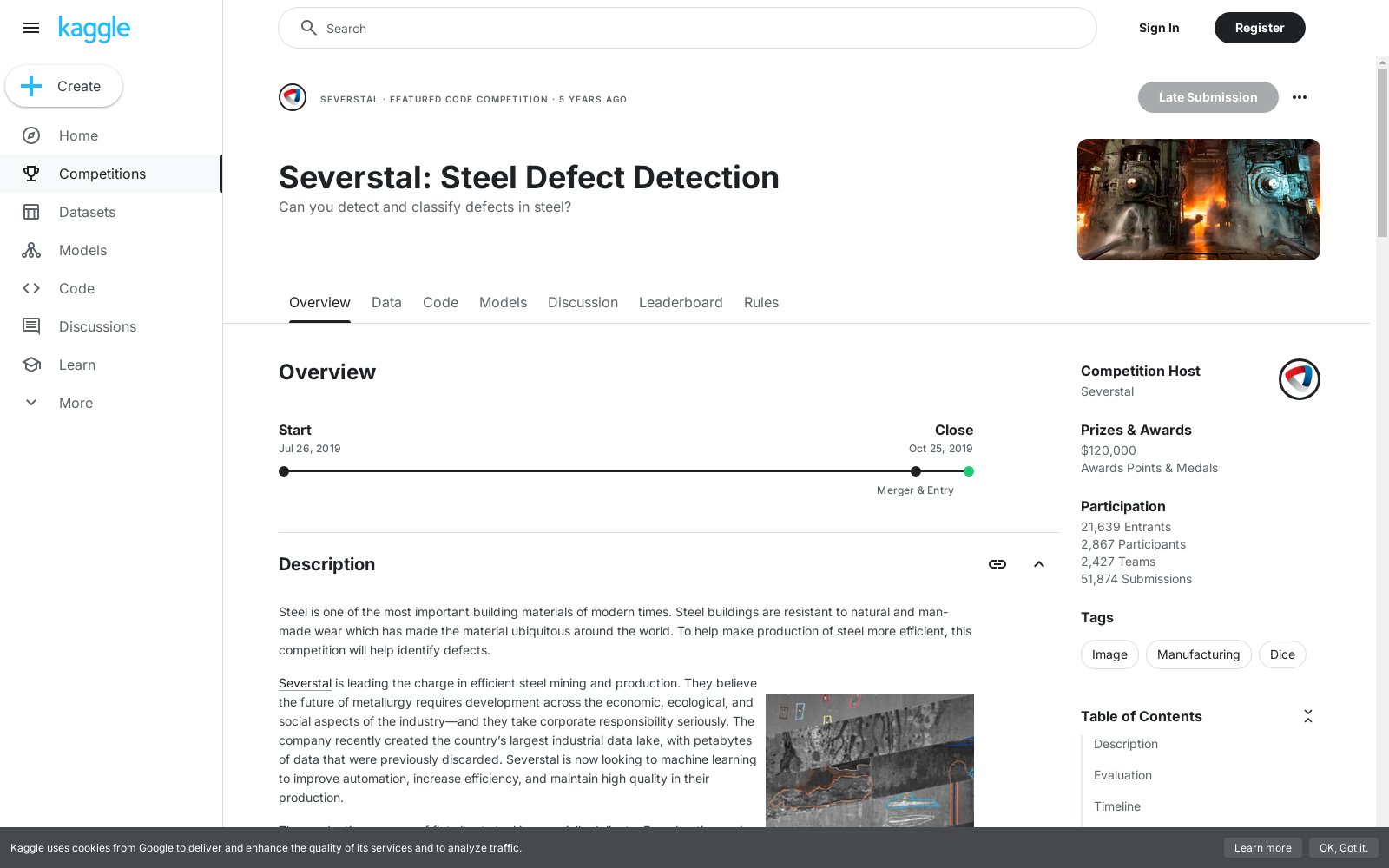Click the timeline start marker dot
The image size is (1389, 868).
point(284,471)
